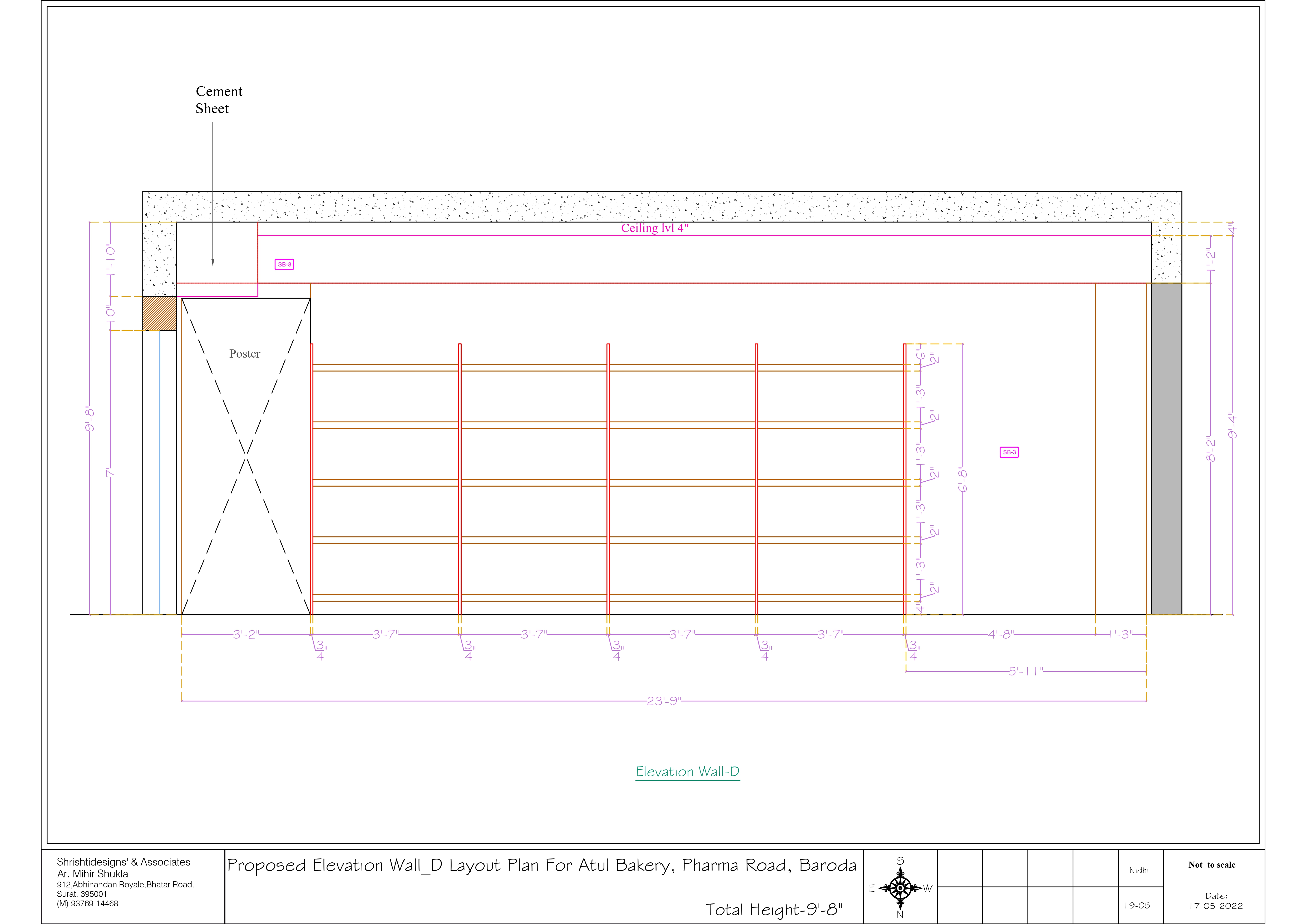Click the Ceiling lvl 4" magenta label
Viewport: 1307px width, 924px height.
(655, 228)
